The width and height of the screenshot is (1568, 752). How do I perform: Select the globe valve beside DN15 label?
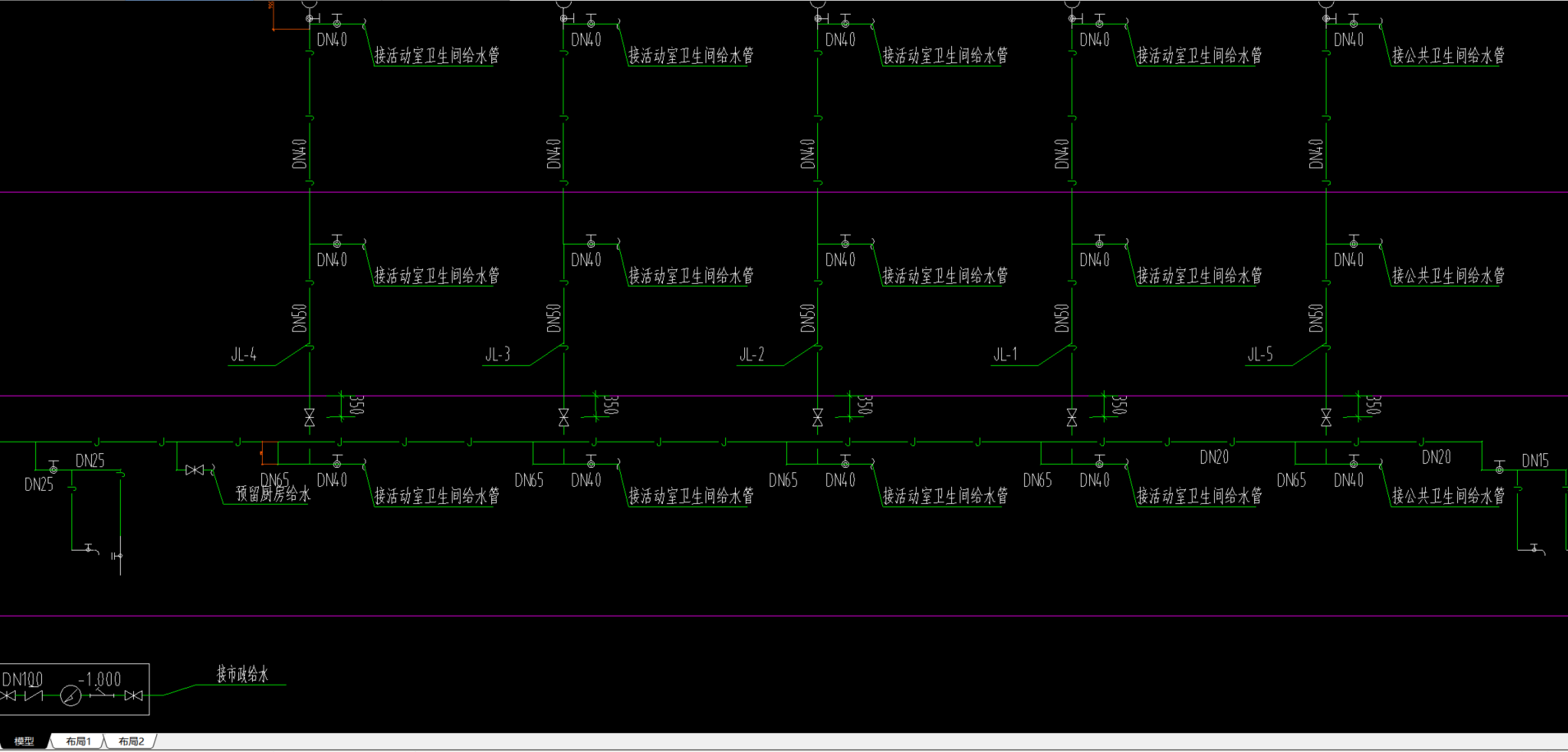pyautogui.click(x=1499, y=467)
